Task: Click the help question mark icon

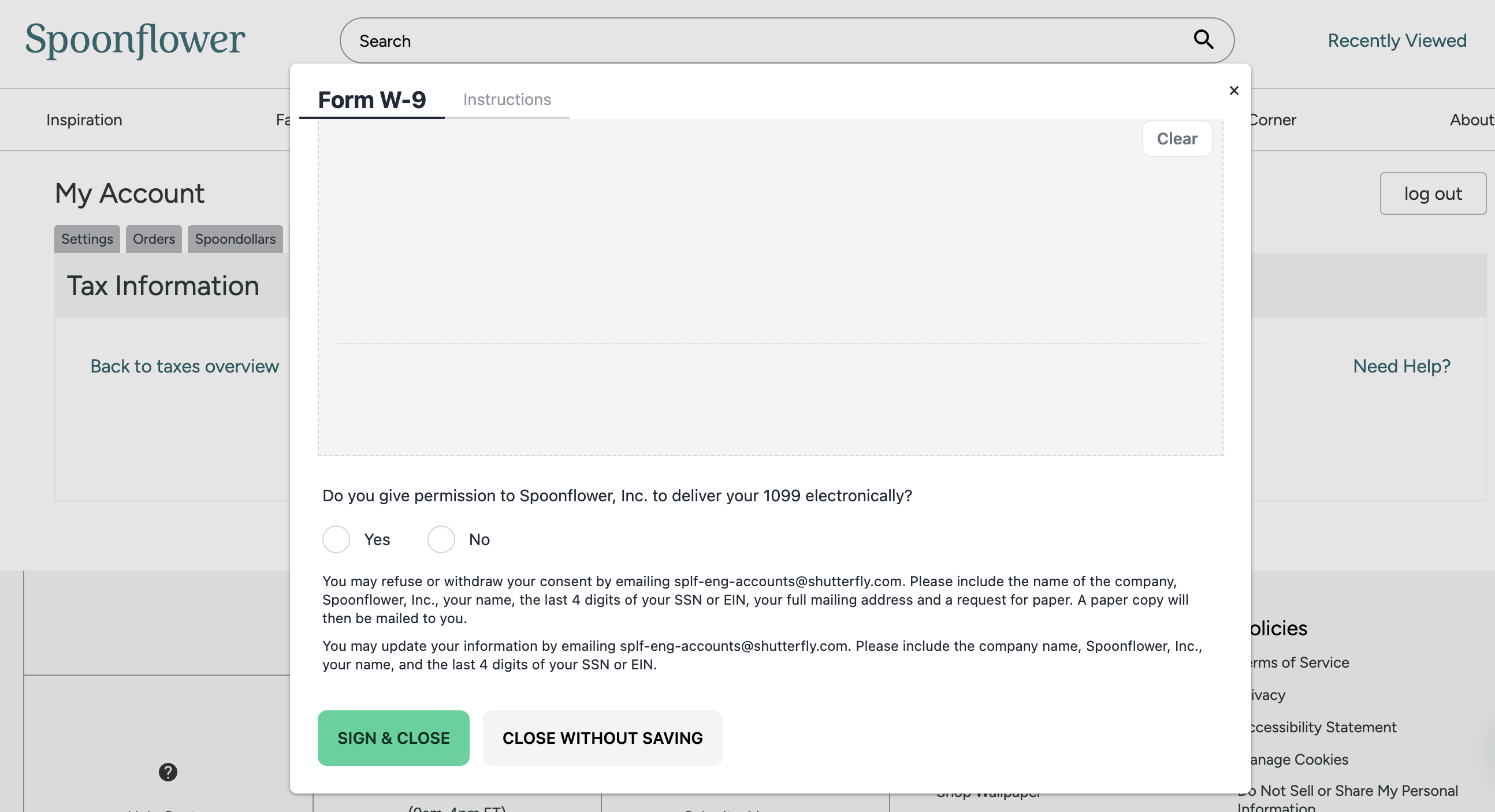Action: click(x=168, y=772)
